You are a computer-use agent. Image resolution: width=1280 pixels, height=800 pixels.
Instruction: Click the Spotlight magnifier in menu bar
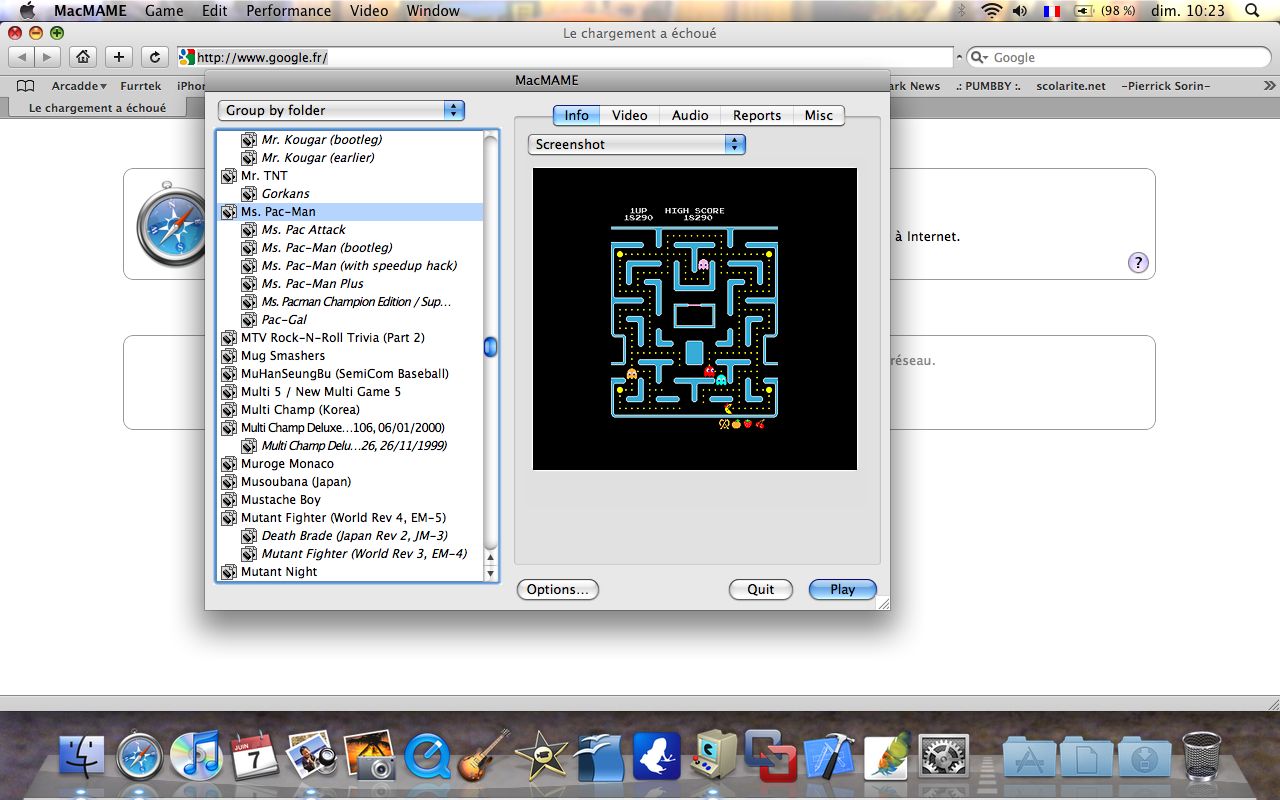click(1254, 11)
